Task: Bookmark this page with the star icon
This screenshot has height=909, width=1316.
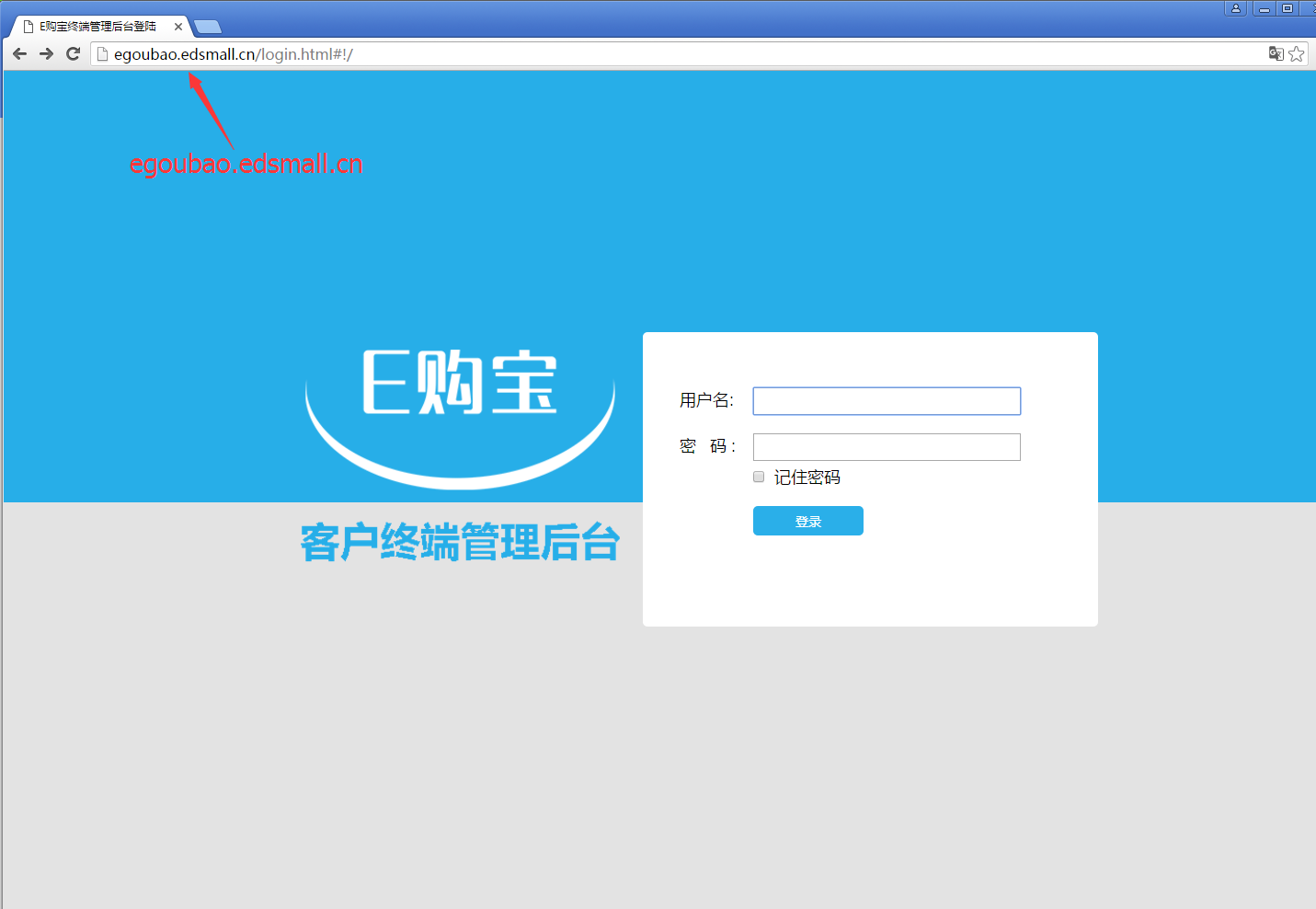Action: (1297, 53)
